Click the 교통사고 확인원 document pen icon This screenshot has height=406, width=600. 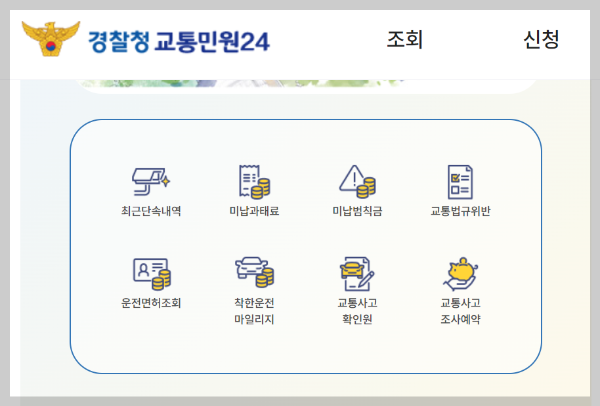click(x=357, y=274)
